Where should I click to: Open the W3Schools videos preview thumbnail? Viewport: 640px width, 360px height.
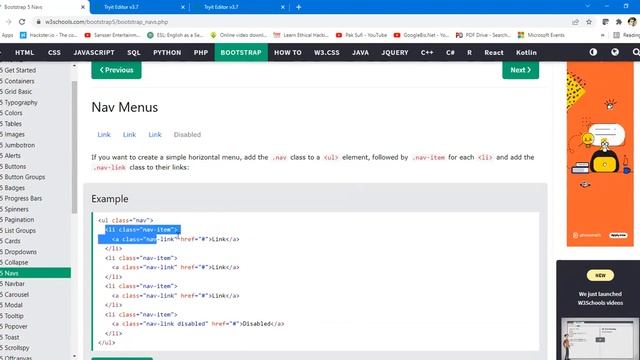pyautogui.click(x=600, y=339)
